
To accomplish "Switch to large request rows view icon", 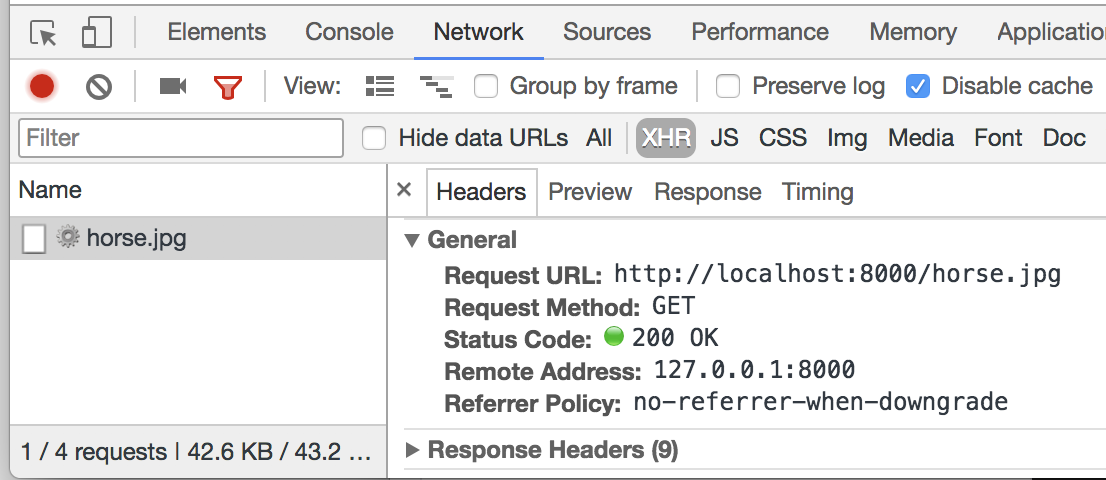I will coord(380,87).
